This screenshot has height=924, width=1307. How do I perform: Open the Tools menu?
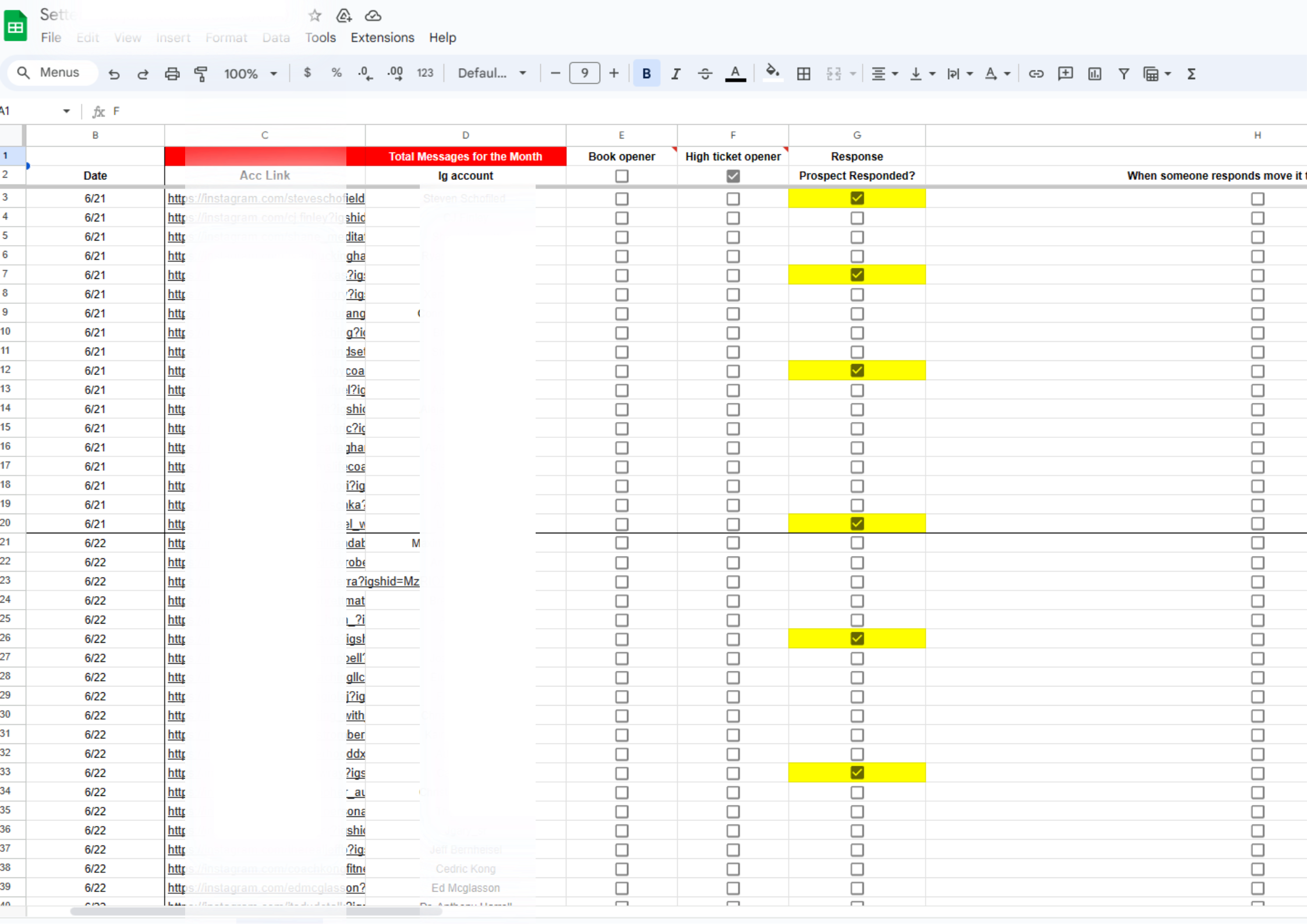click(320, 37)
